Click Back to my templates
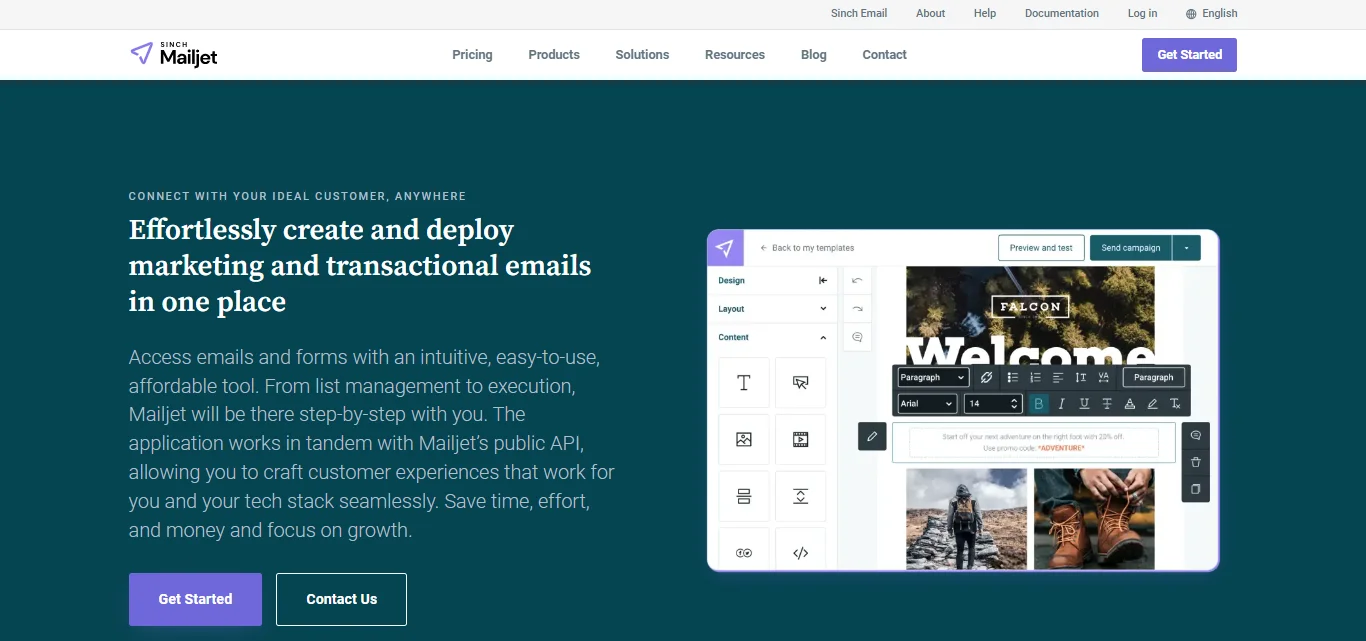Viewport: 1366px width, 641px height. click(x=807, y=248)
